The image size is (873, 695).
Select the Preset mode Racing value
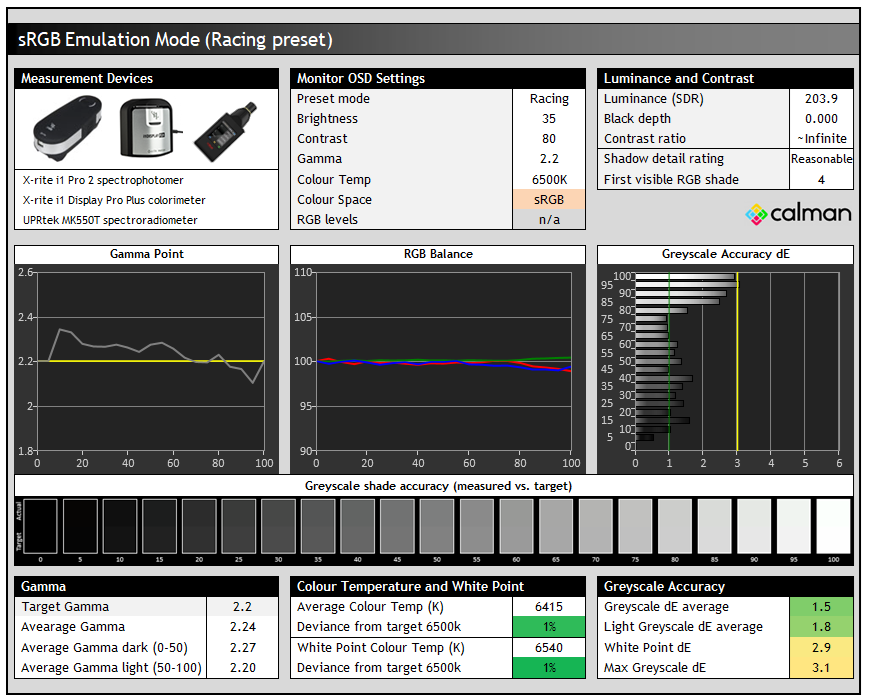(x=548, y=99)
